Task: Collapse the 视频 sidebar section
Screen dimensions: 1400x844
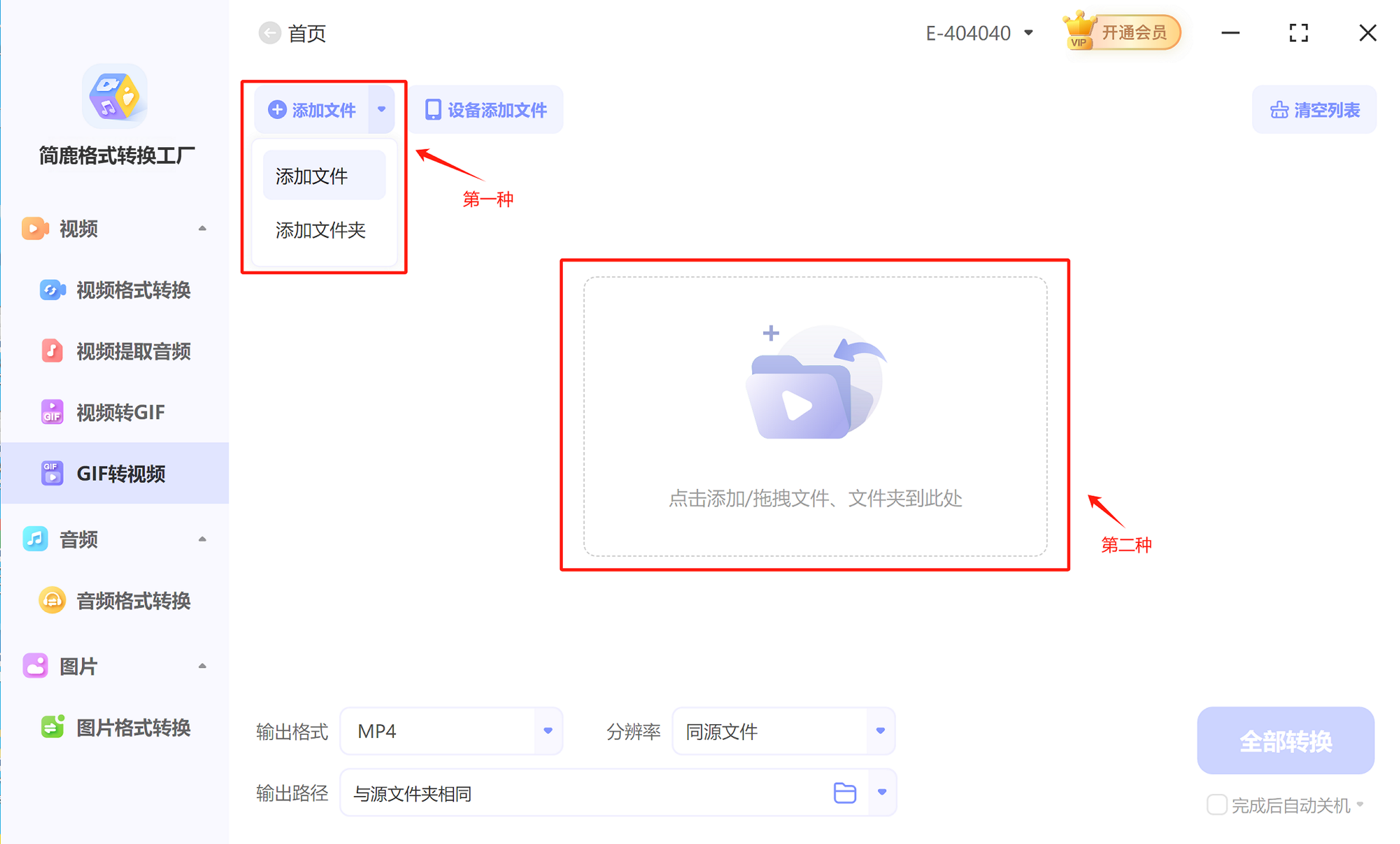Action: (x=202, y=229)
